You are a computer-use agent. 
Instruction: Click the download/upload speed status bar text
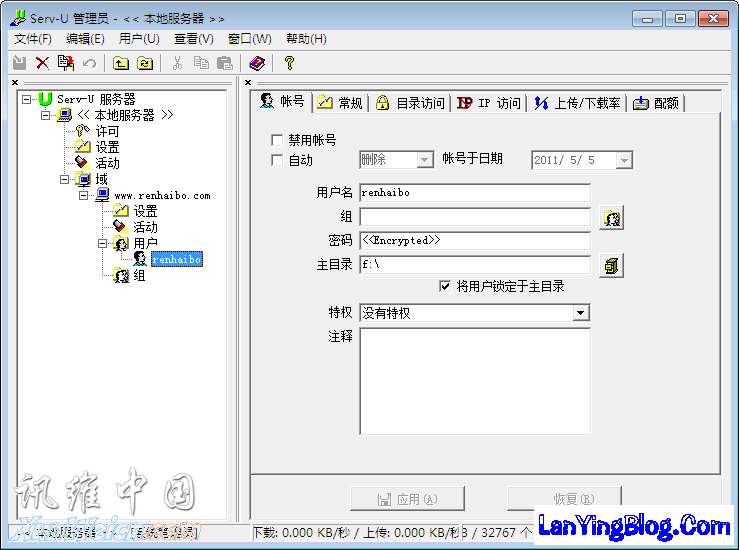click(356, 533)
